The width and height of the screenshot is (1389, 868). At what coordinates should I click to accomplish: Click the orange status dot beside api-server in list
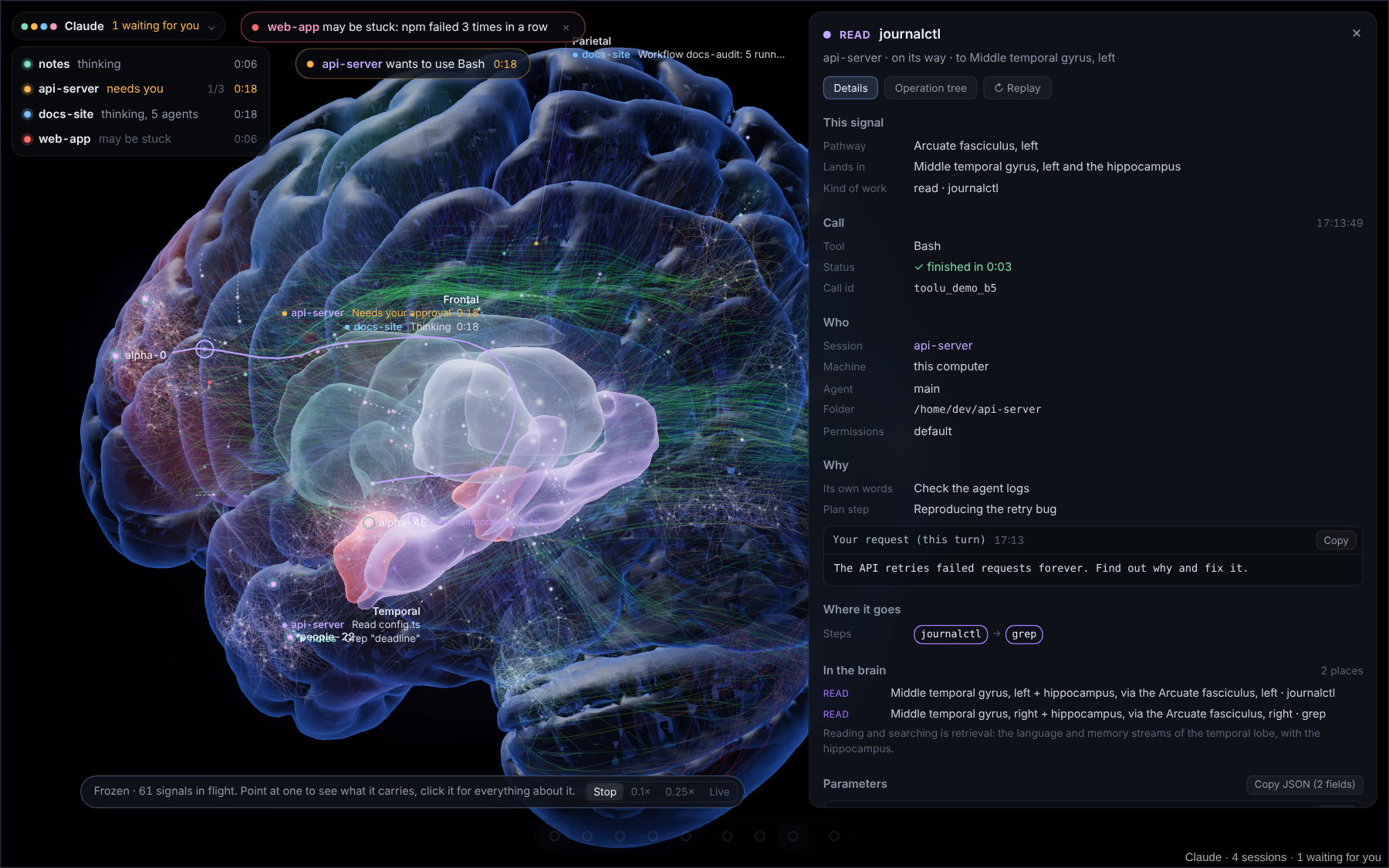tap(28, 89)
